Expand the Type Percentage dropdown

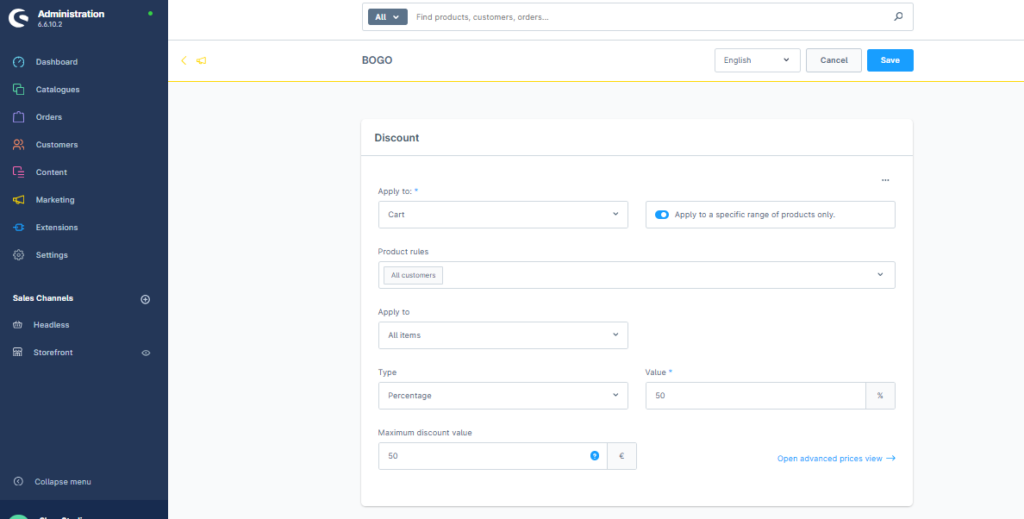point(503,396)
